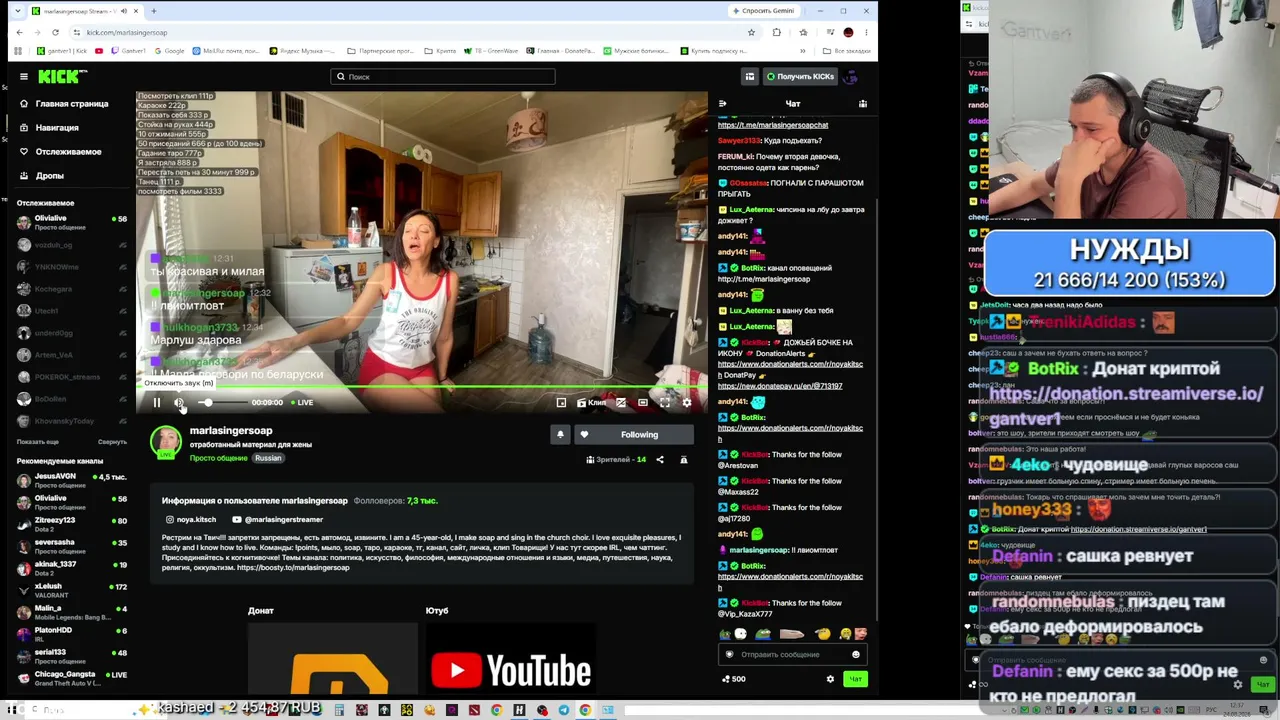The height and width of the screenshot is (720, 1280).
Task: Open recommended channel Zitreezy123
Action: [x=72, y=524]
